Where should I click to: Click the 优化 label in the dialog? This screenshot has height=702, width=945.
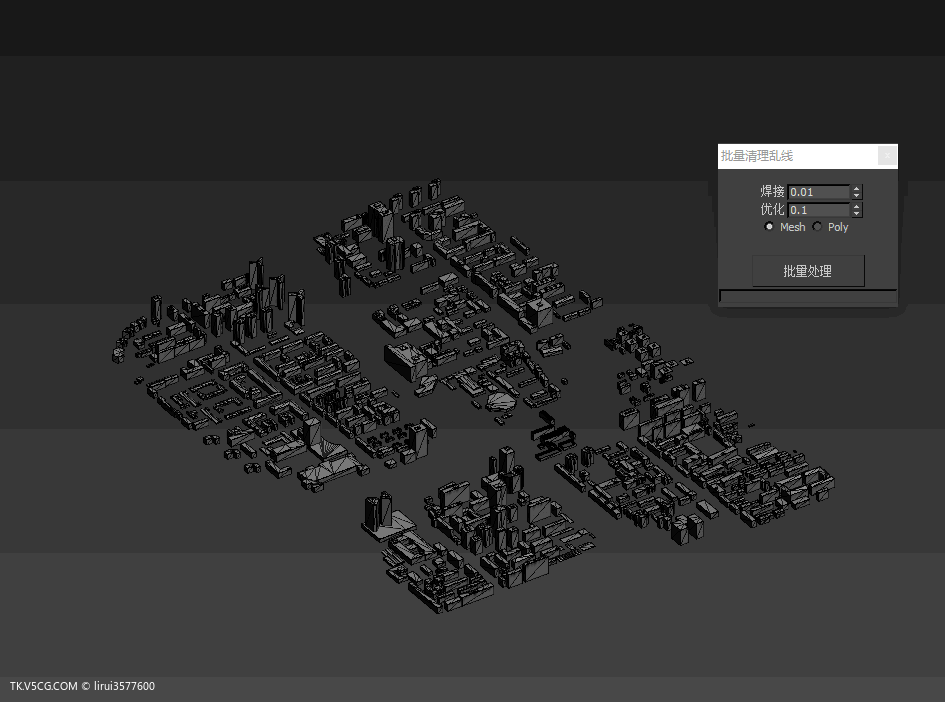click(772, 210)
